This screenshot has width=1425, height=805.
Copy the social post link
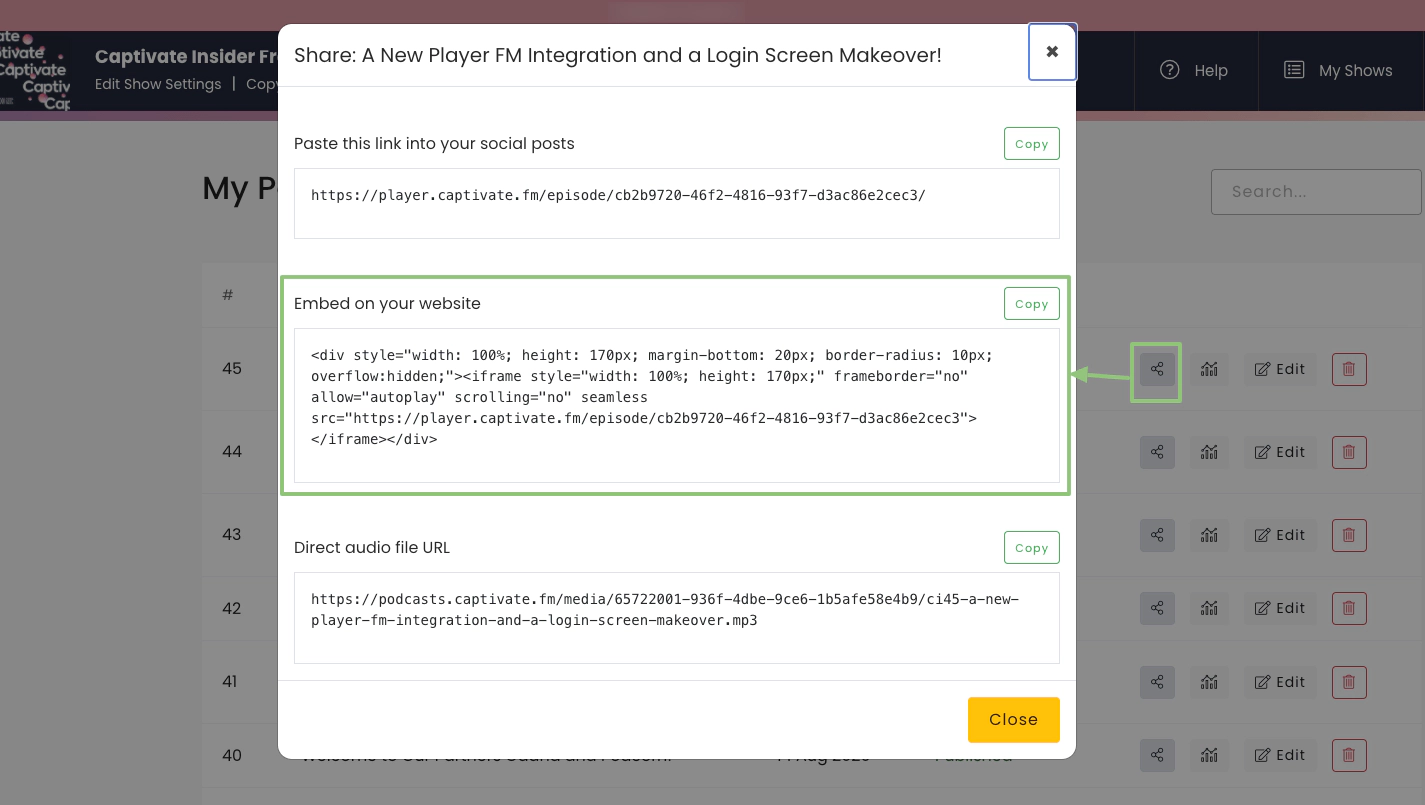point(1031,144)
